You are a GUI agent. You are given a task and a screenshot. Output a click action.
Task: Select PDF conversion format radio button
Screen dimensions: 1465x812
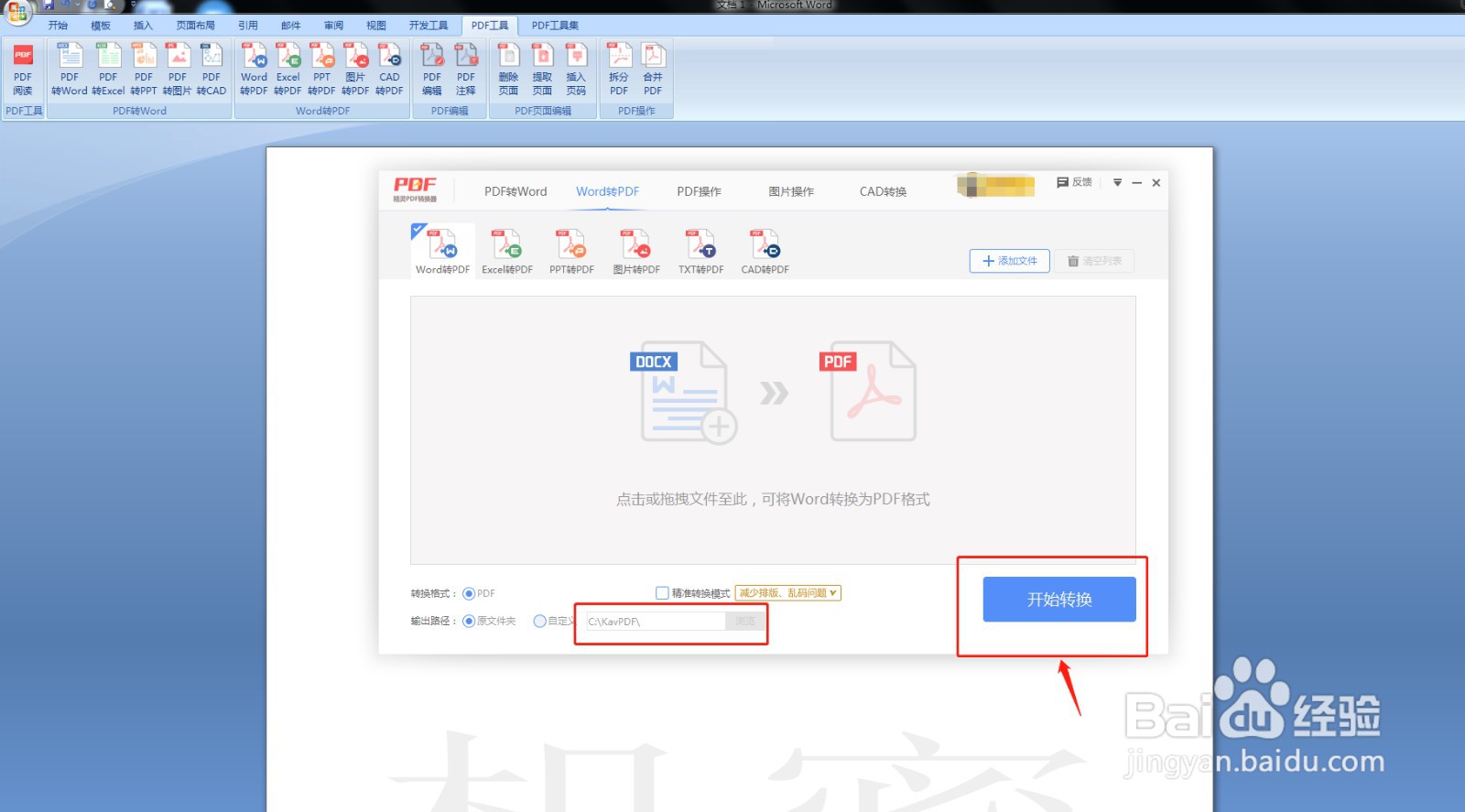coord(469,593)
